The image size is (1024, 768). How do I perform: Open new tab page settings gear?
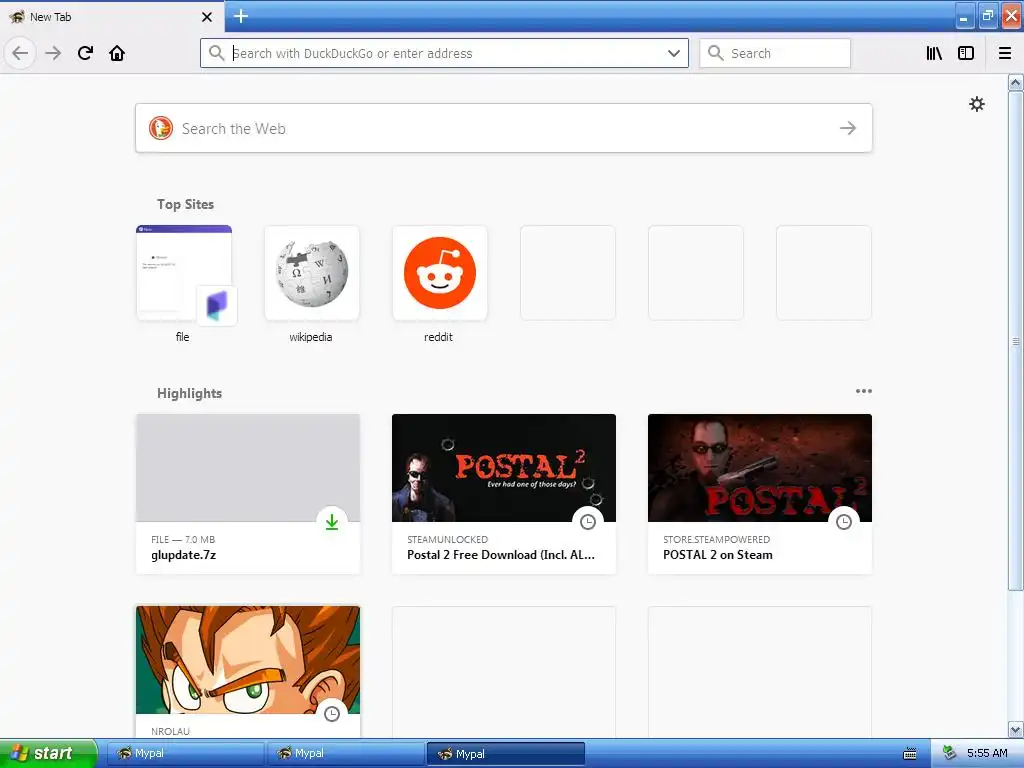(x=976, y=104)
